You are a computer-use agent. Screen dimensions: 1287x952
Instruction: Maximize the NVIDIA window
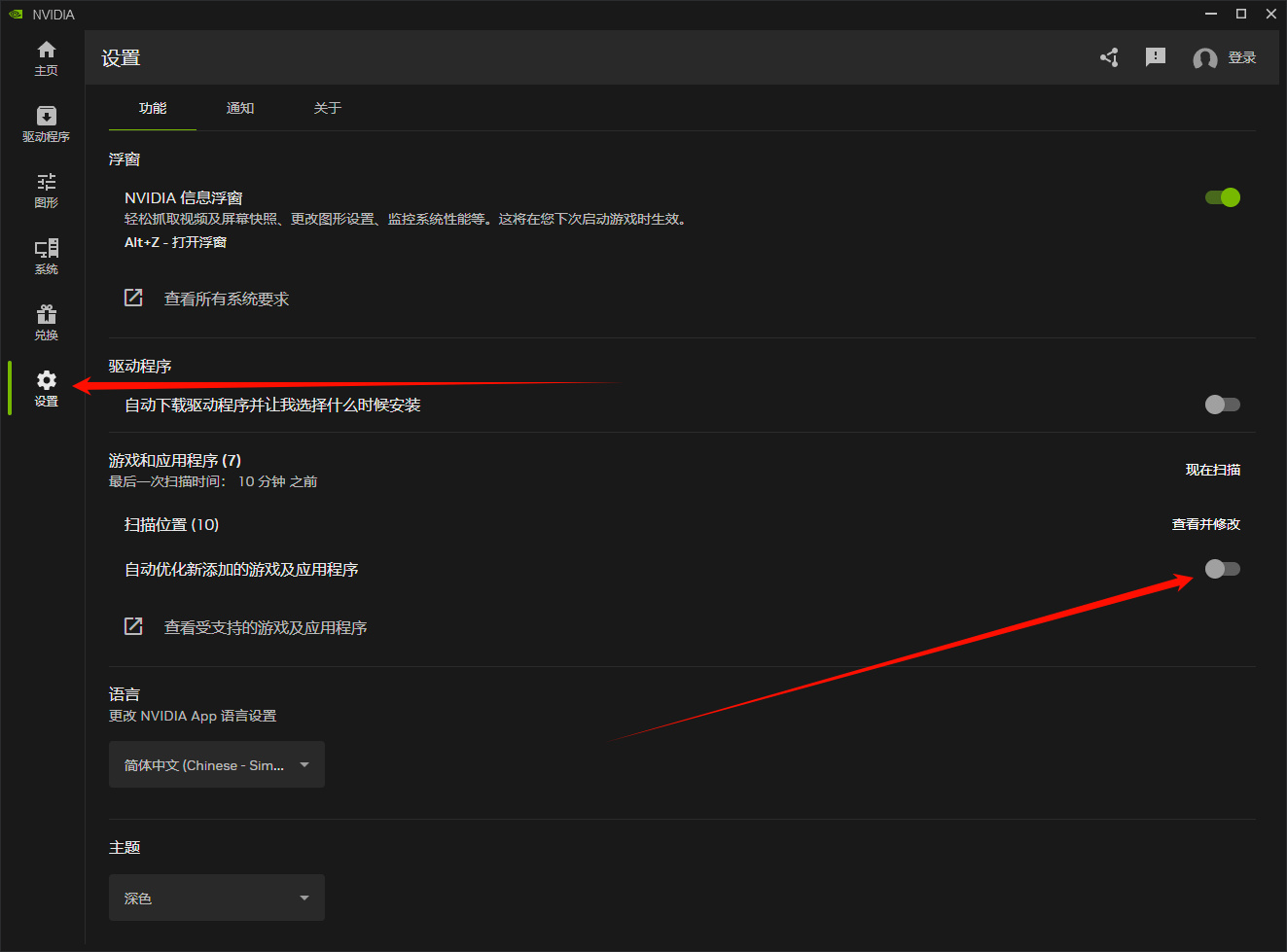(1241, 14)
